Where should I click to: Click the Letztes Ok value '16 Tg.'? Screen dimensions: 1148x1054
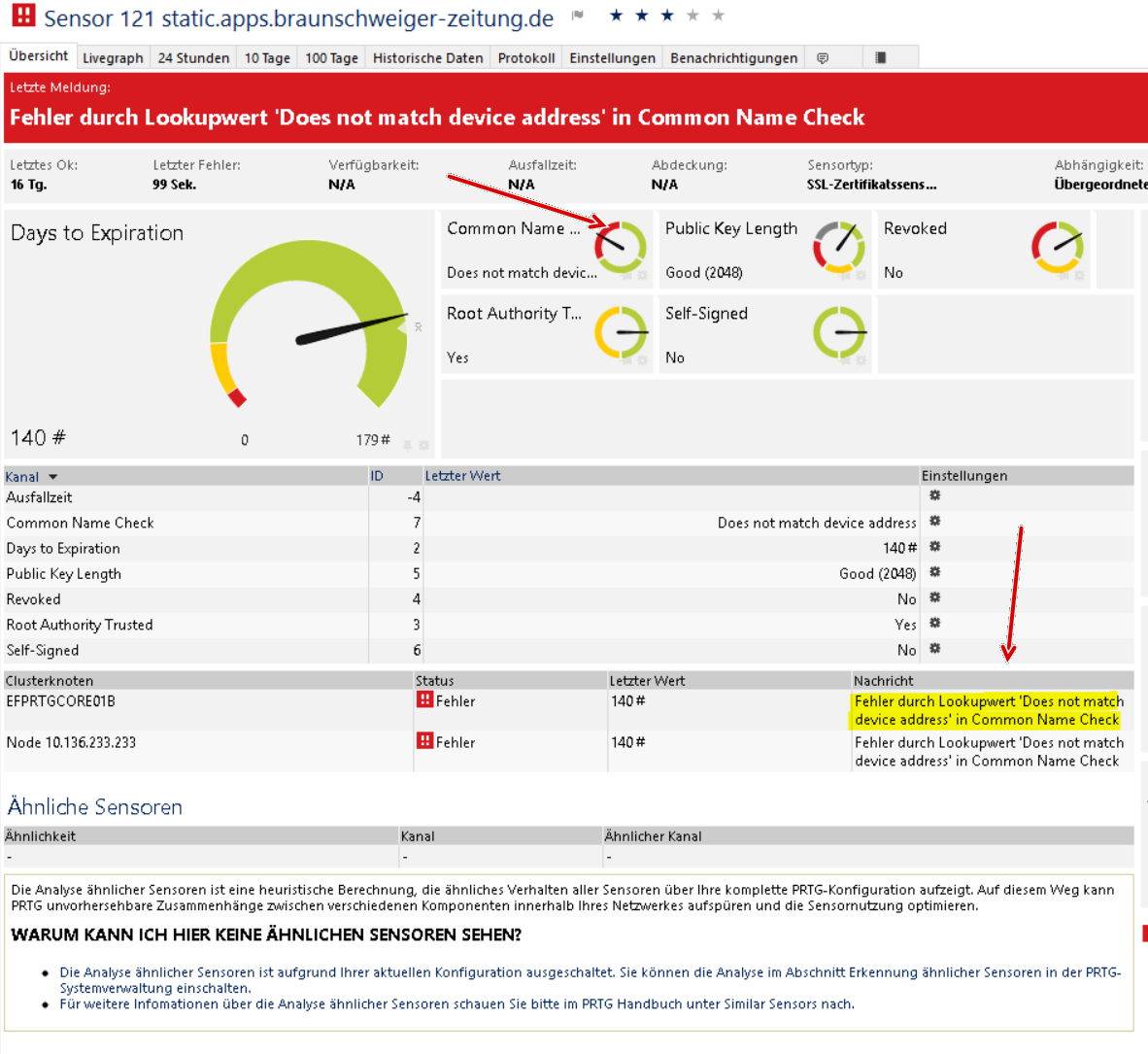28,185
